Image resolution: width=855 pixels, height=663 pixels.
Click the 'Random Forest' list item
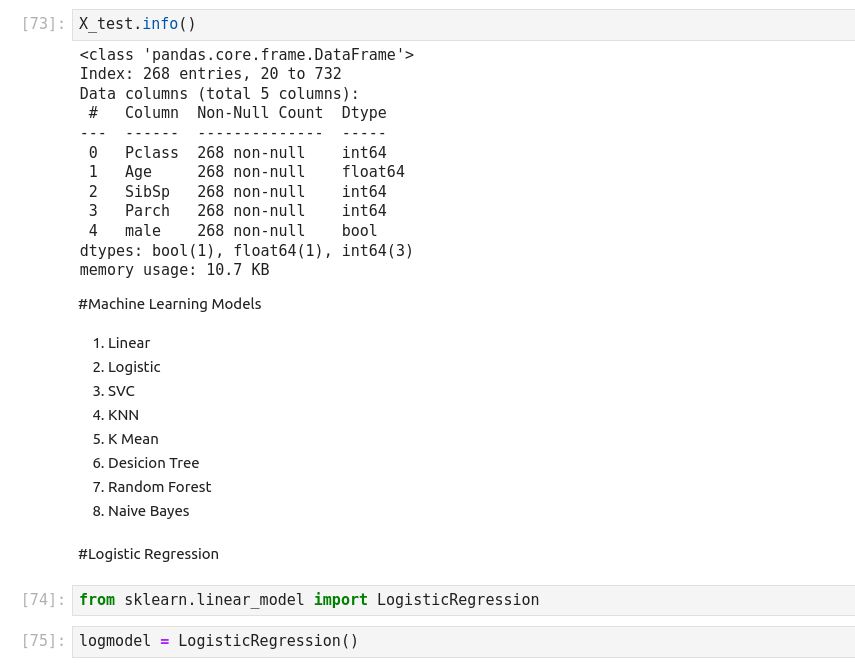[159, 487]
